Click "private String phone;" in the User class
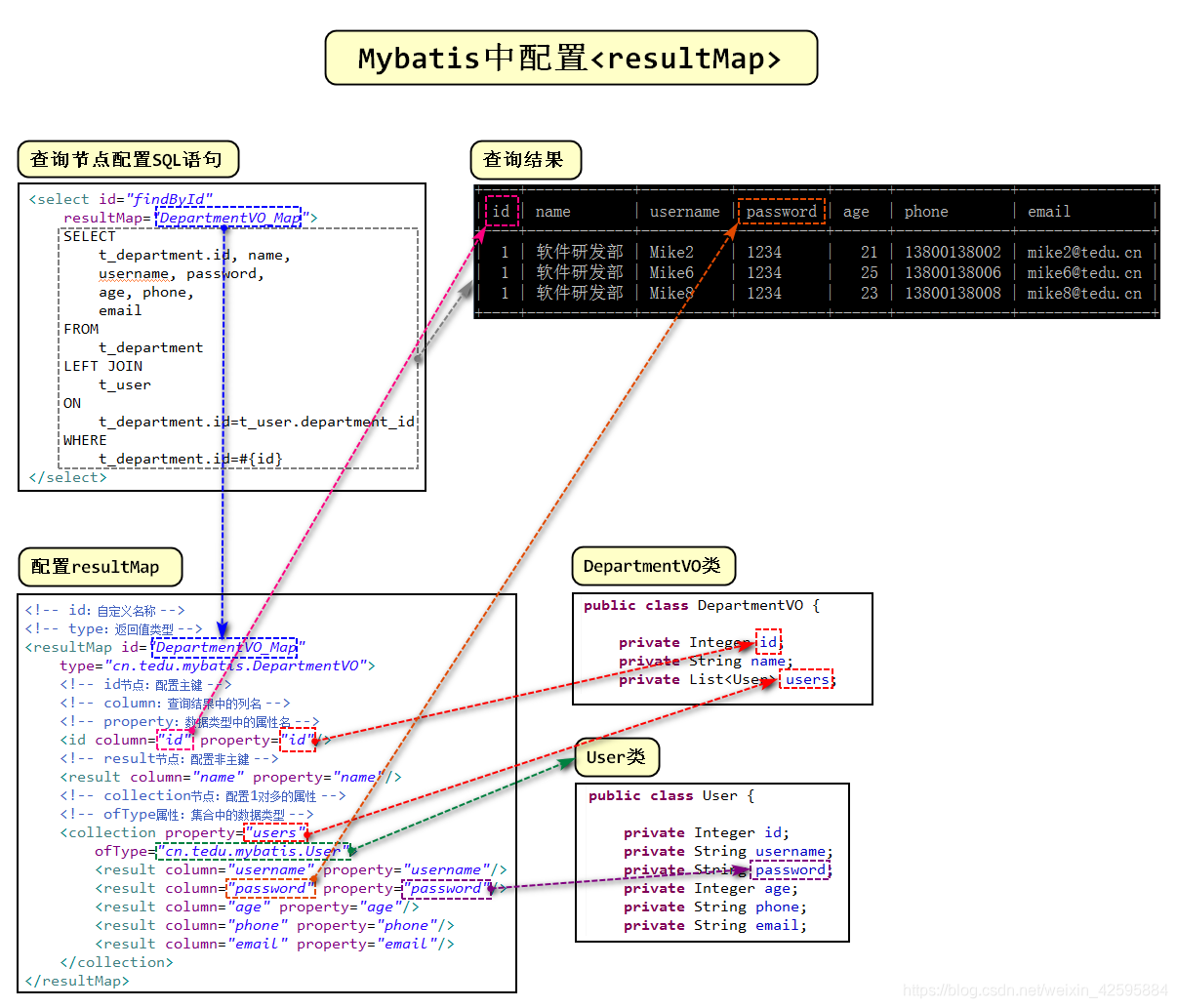 coord(715,907)
